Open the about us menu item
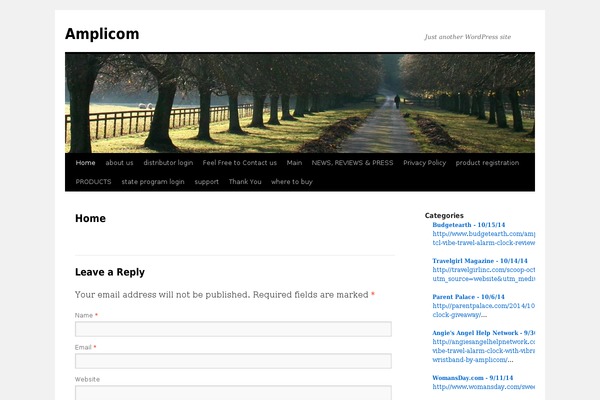Image resolution: width=600 pixels, height=400 pixels. pyautogui.click(x=119, y=163)
